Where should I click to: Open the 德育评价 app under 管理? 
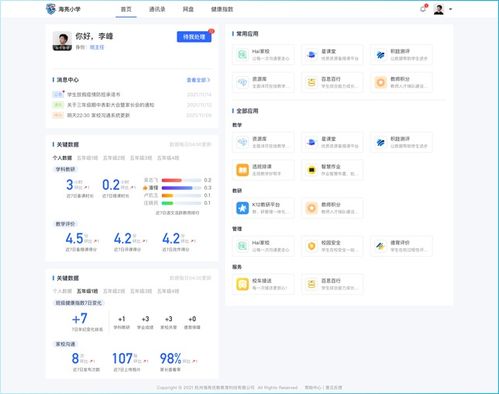tap(401, 246)
